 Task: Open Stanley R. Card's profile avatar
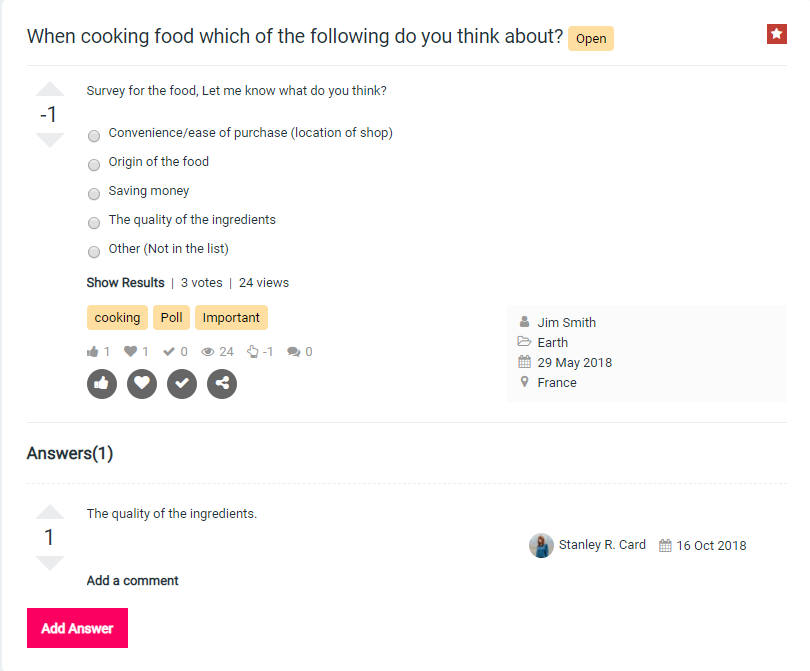[x=541, y=546]
